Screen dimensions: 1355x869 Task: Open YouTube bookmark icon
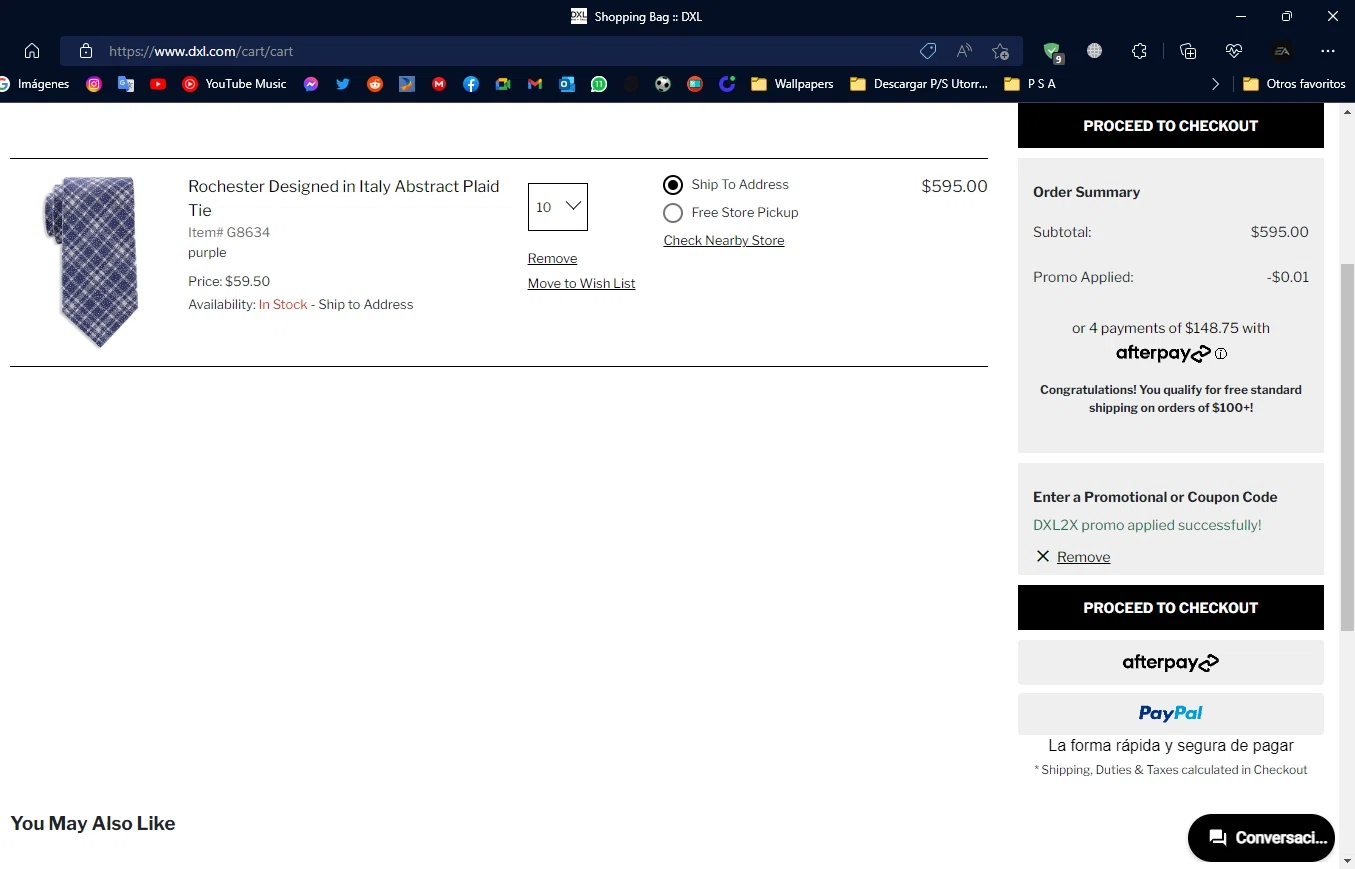158,84
